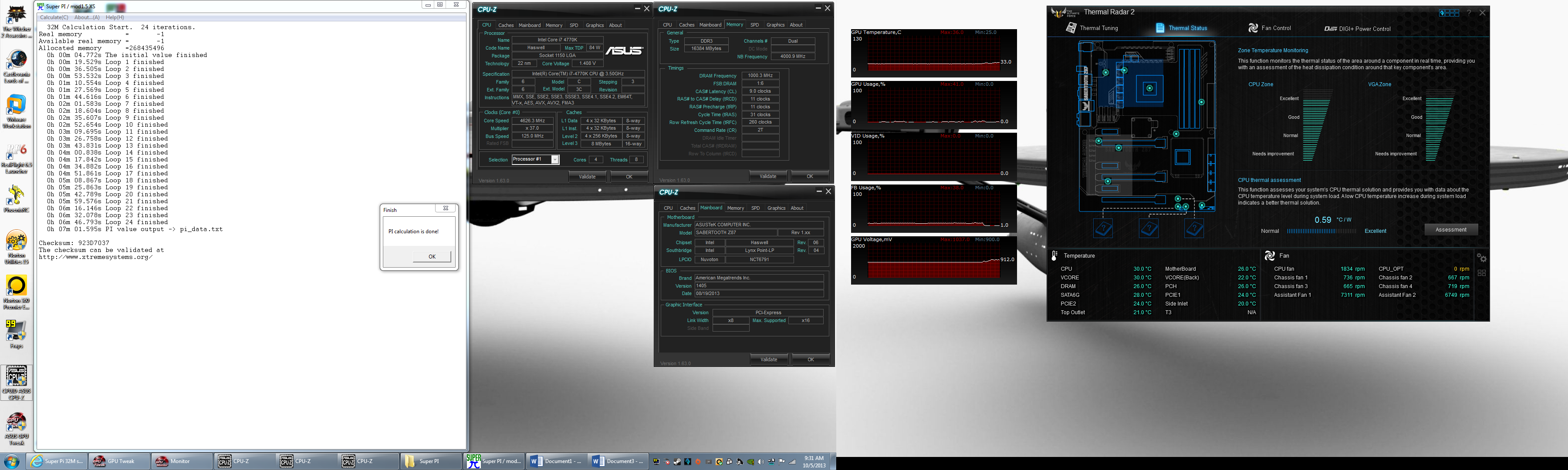
Task: Click the GPU Temperature graph in monitor
Action: 934,53
